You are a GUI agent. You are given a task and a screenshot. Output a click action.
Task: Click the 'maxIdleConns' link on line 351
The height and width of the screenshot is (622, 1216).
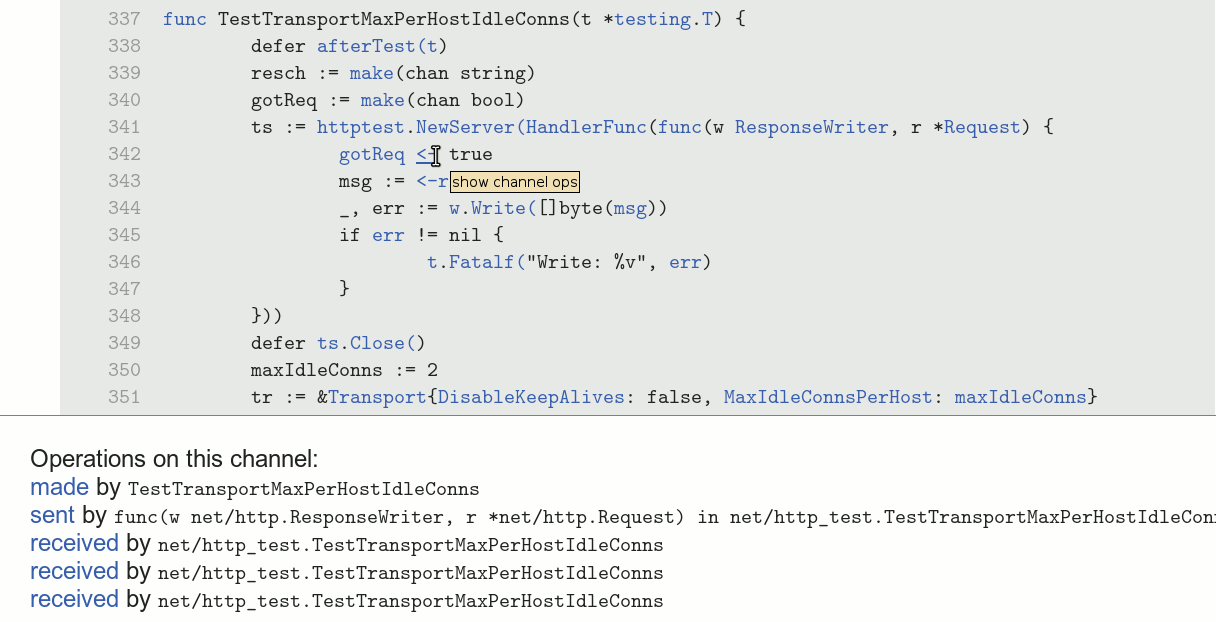[1020, 397]
